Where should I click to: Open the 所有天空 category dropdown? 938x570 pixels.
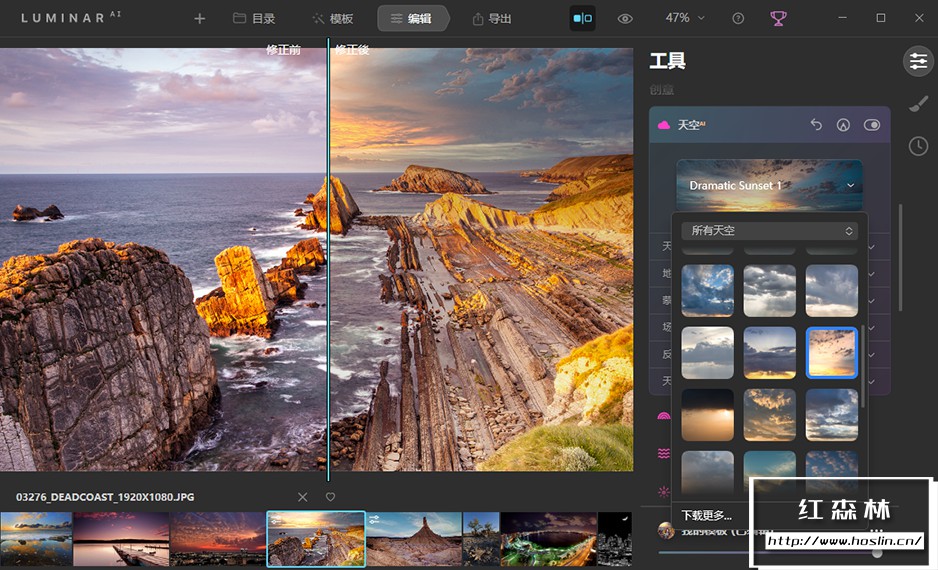[x=769, y=230]
